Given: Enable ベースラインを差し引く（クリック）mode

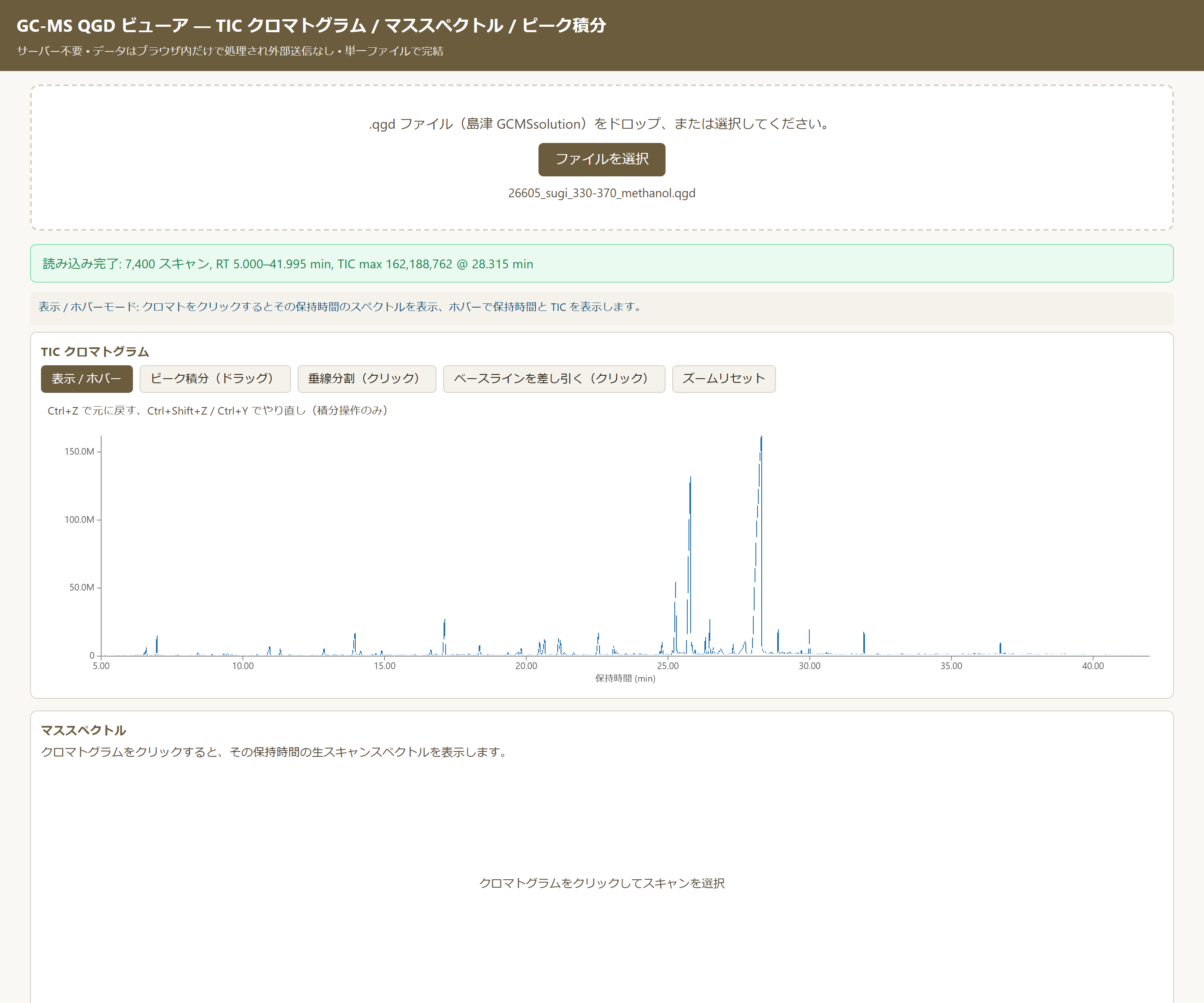Looking at the screenshot, I should (554, 379).
